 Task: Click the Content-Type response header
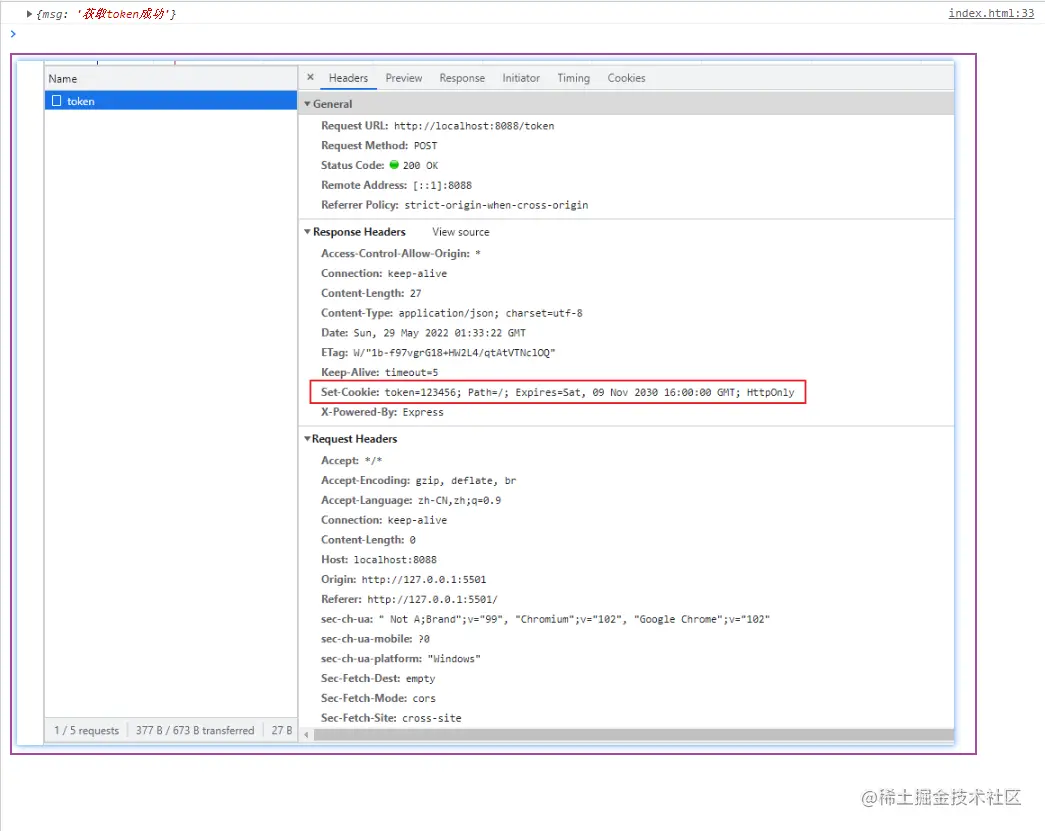(451, 313)
